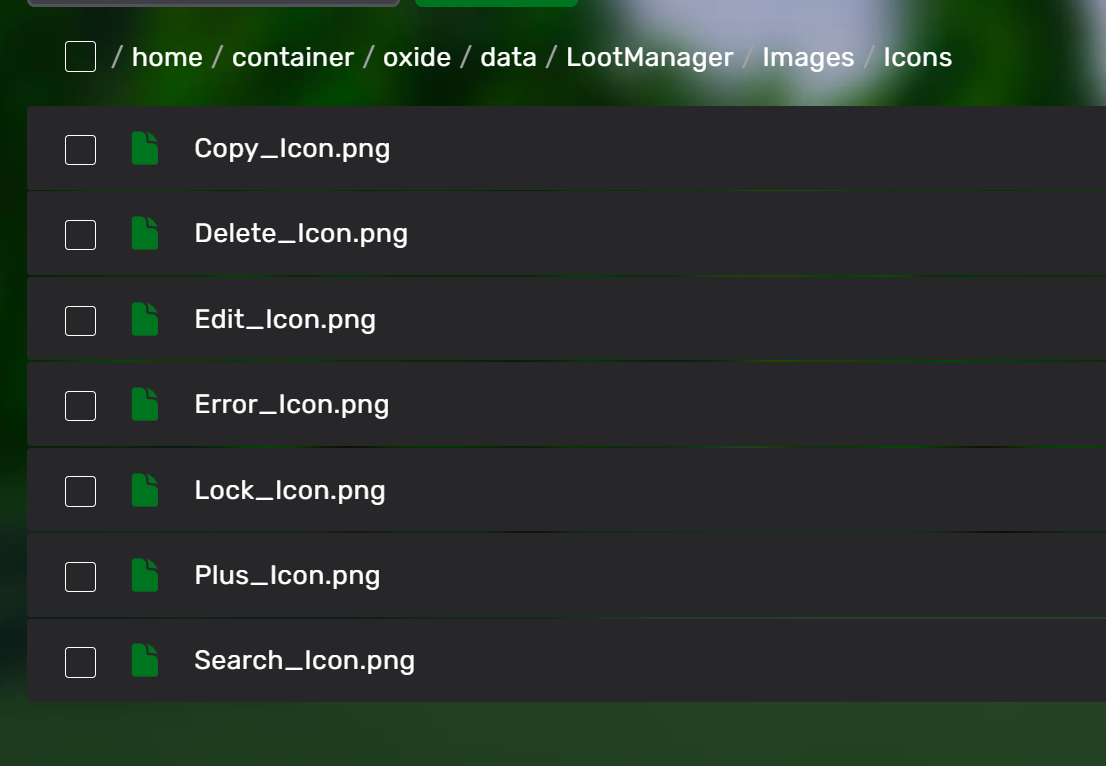This screenshot has width=1106, height=766.
Task: Open the Delete_Icon.png file name
Action: [x=301, y=234]
